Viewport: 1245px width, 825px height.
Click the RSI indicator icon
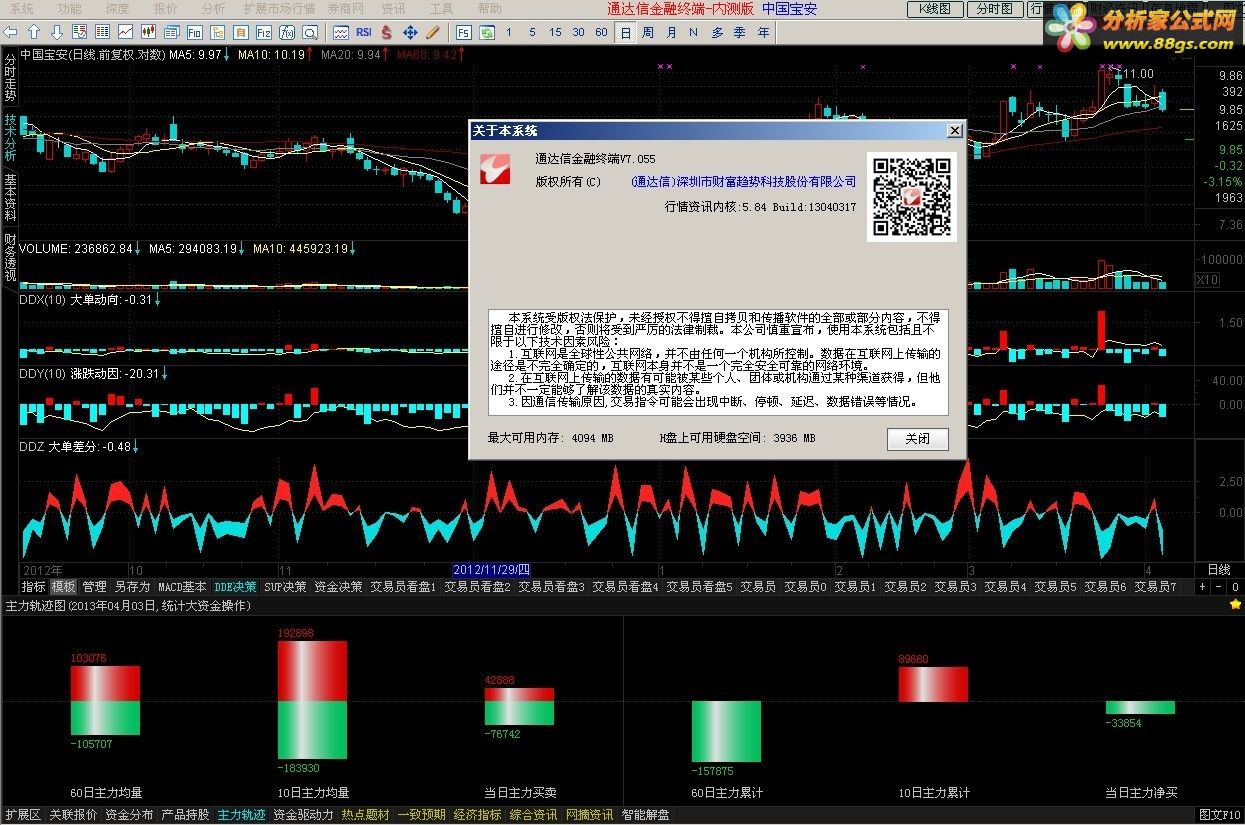pyautogui.click(x=364, y=32)
